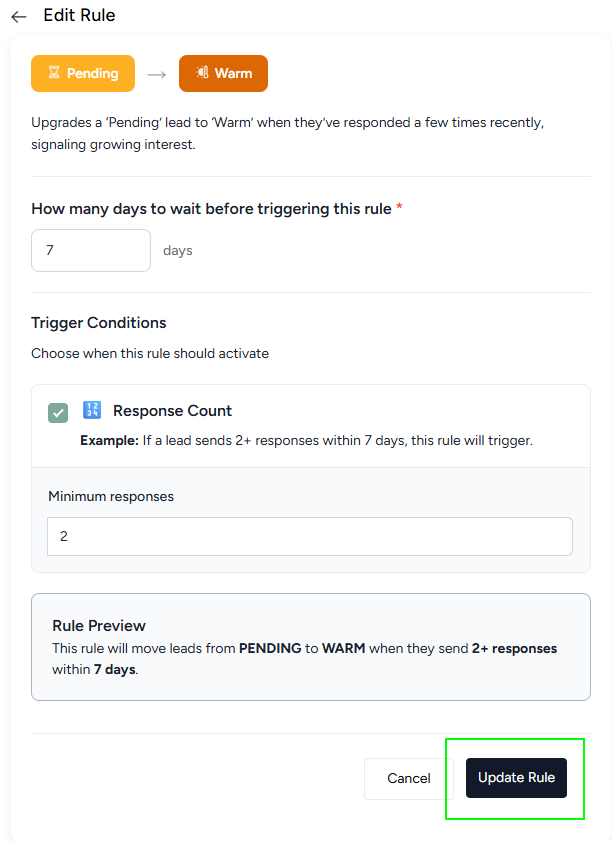Click the 1234 number icon by Response Count
The height and width of the screenshot is (841, 612).
point(92,410)
